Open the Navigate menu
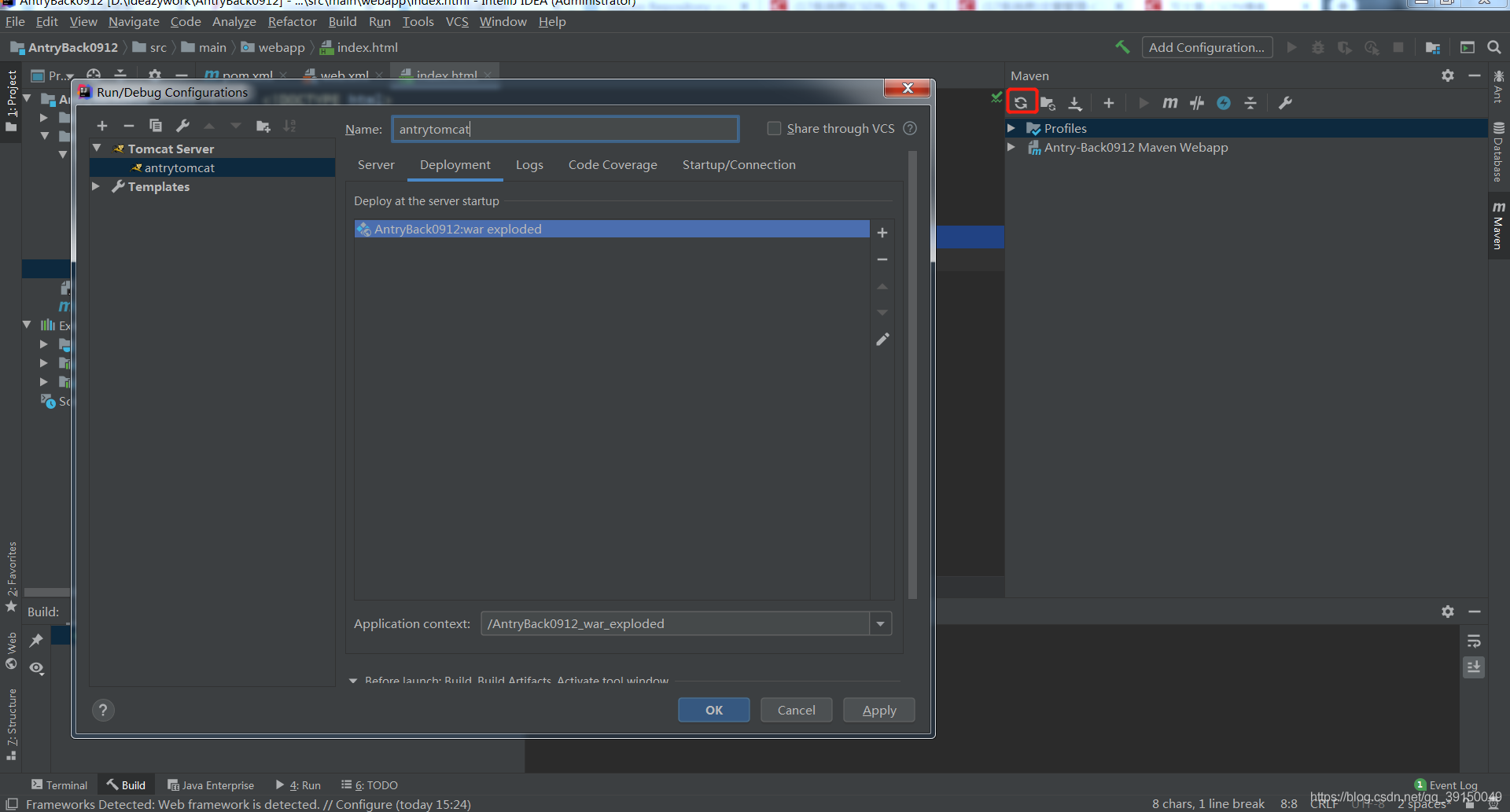This screenshot has width=1510, height=812. coord(134,22)
